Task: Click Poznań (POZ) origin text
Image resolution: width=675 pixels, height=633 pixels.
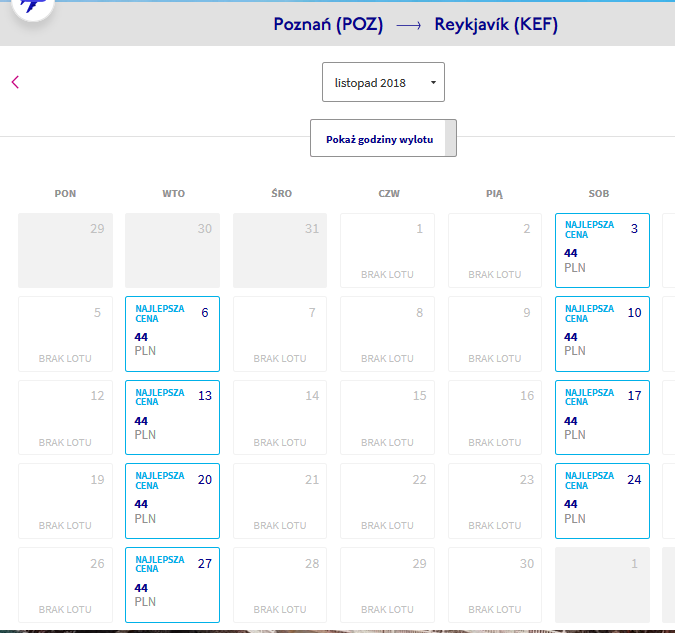Action: (x=328, y=25)
